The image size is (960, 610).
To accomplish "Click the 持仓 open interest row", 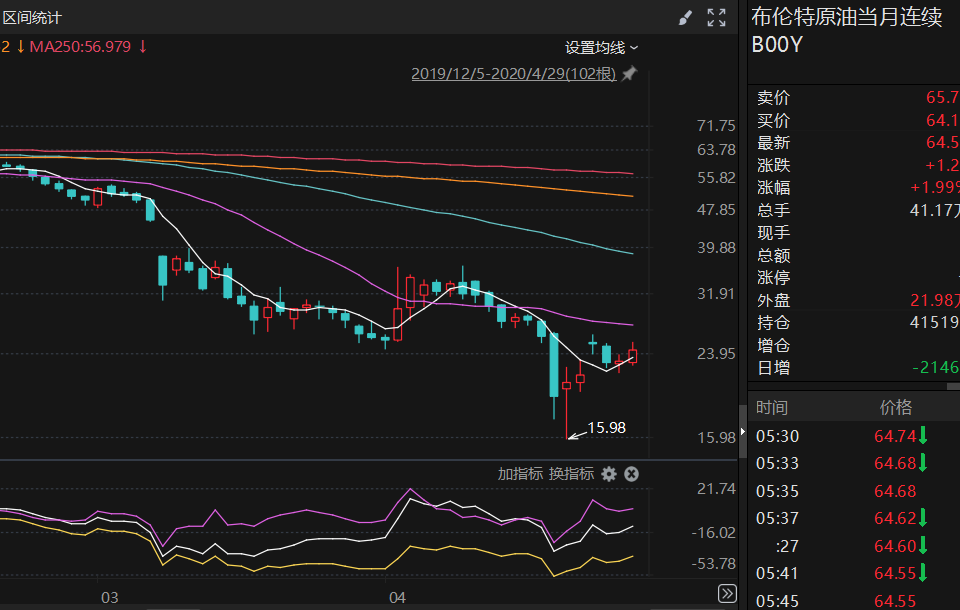I will click(x=854, y=323).
